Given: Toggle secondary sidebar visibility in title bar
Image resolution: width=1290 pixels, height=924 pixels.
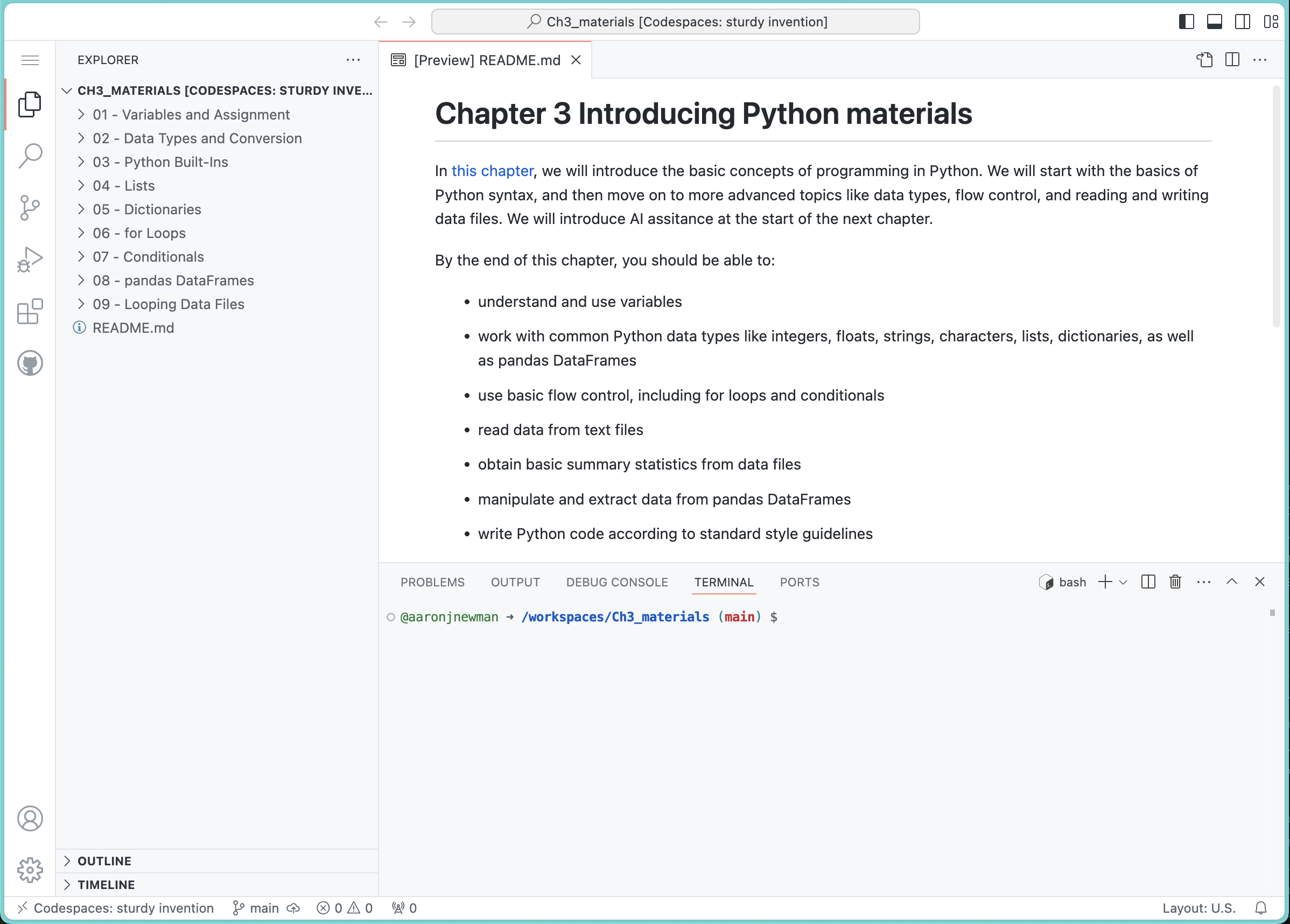Looking at the screenshot, I should click(1242, 22).
